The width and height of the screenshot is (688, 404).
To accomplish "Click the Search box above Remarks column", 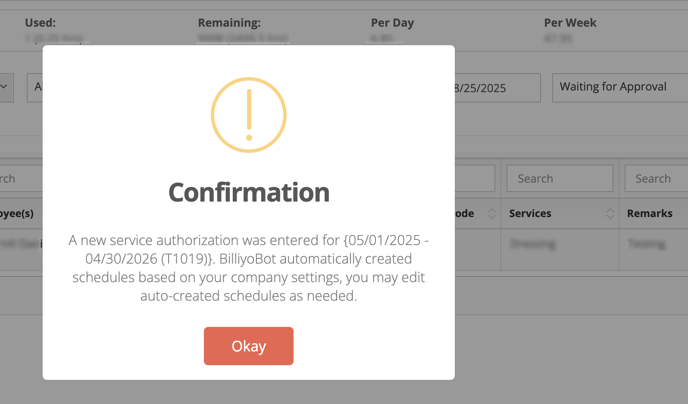I will [x=656, y=179].
